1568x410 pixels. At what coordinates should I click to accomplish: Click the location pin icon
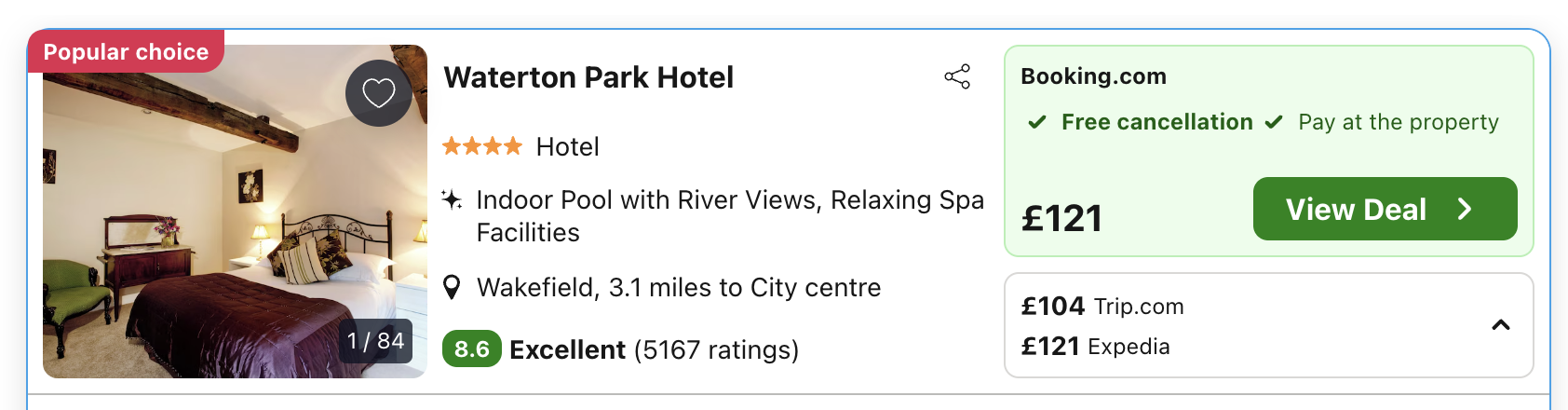coord(452,287)
